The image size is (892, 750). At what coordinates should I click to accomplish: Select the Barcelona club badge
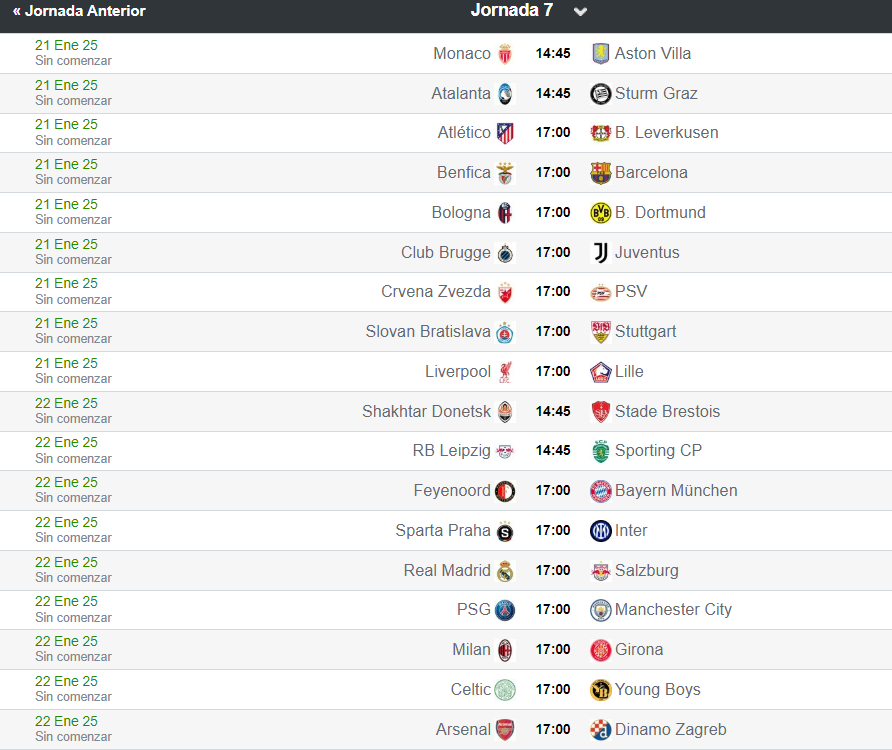pyautogui.click(x=600, y=173)
